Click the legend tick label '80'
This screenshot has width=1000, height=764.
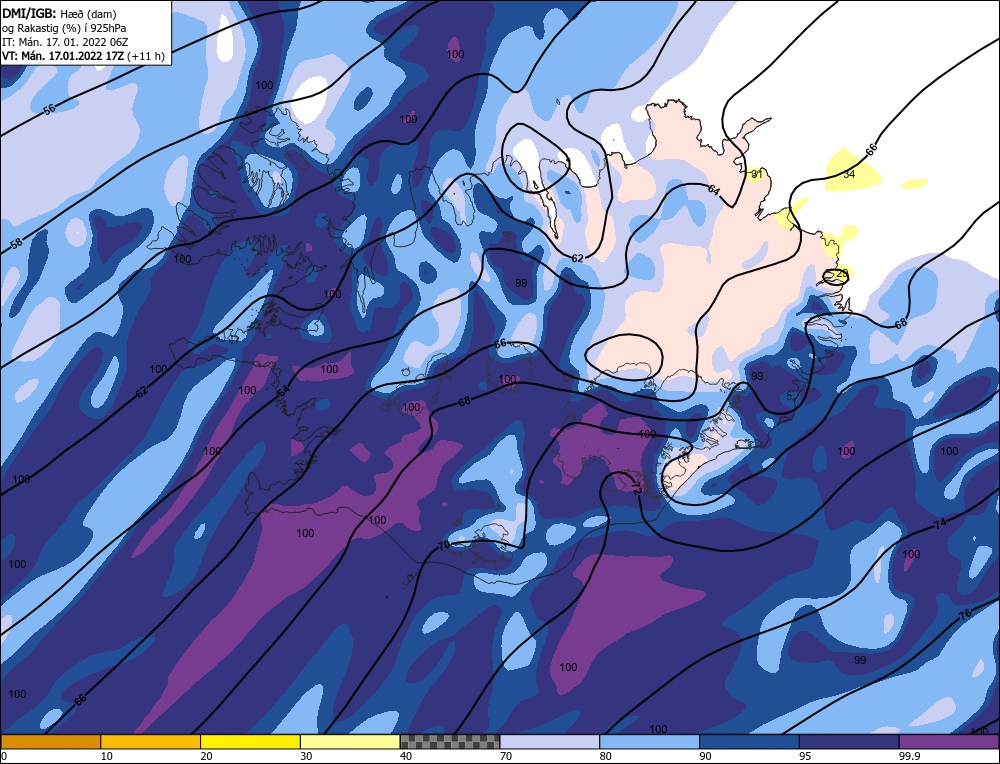click(x=606, y=756)
